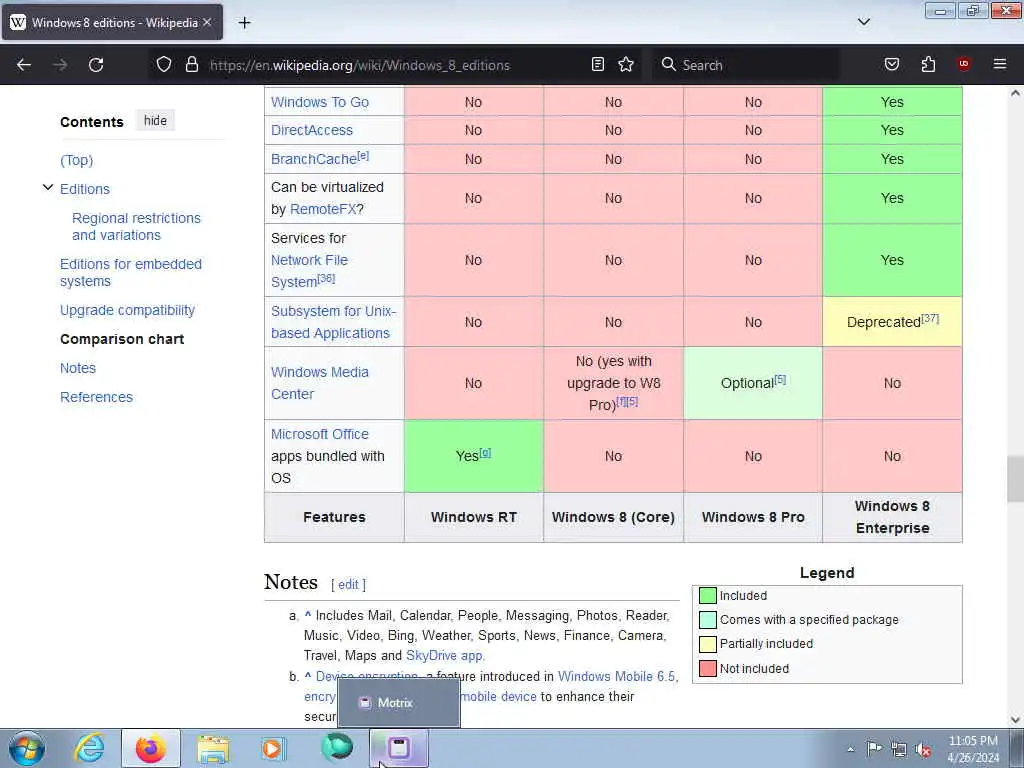Go to Editions for embedded systems
The image size is (1024, 768).
click(x=131, y=272)
